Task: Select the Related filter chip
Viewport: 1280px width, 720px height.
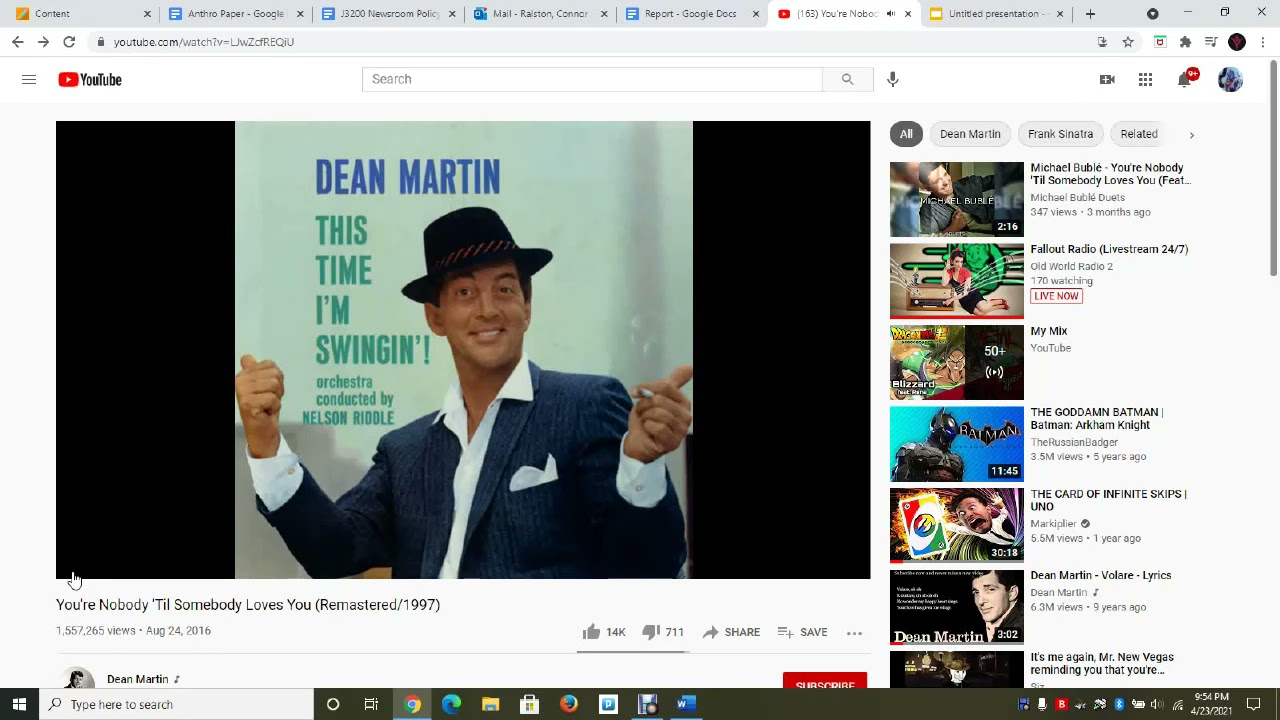Action: (1139, 134)
